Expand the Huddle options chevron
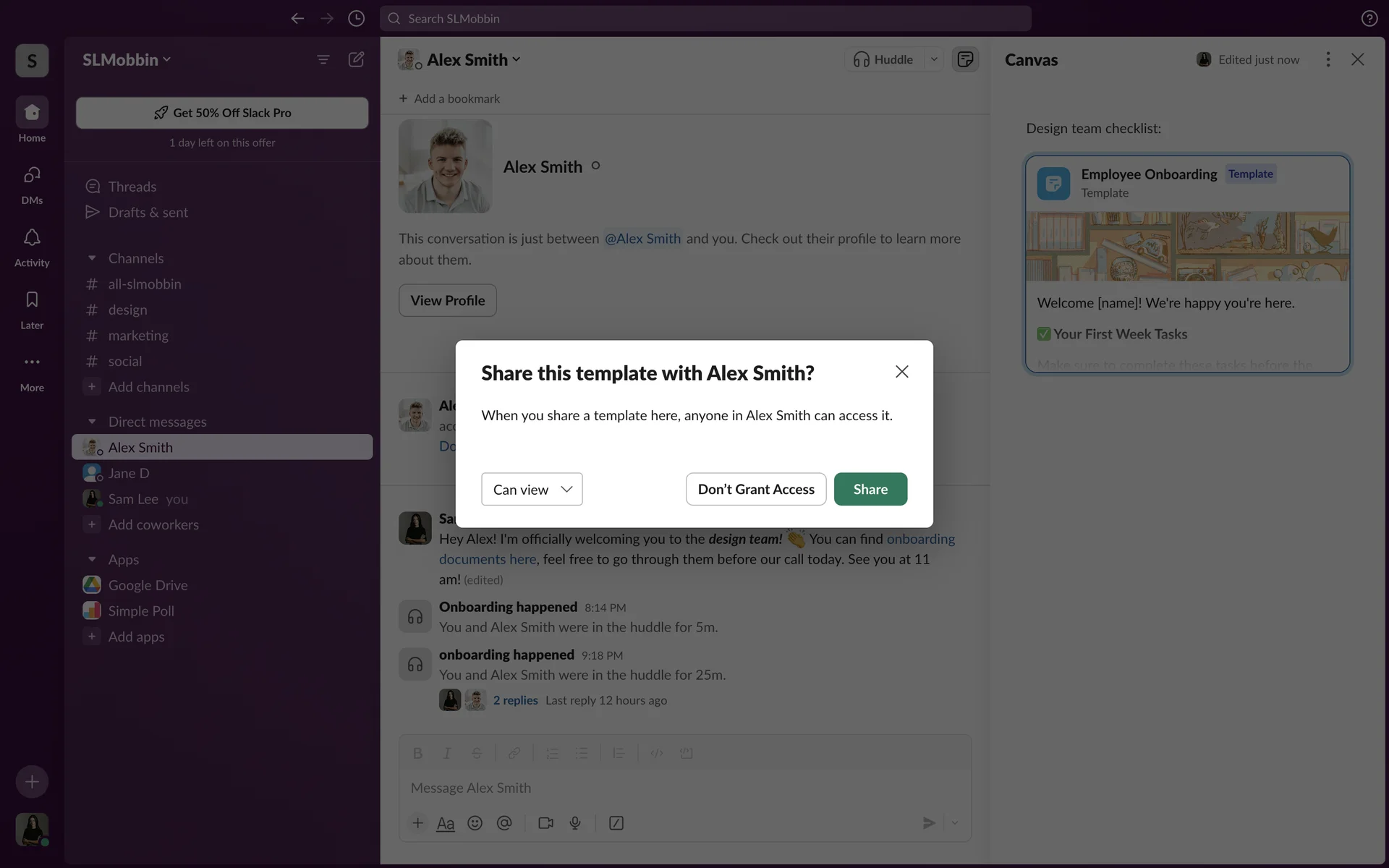 934,59
